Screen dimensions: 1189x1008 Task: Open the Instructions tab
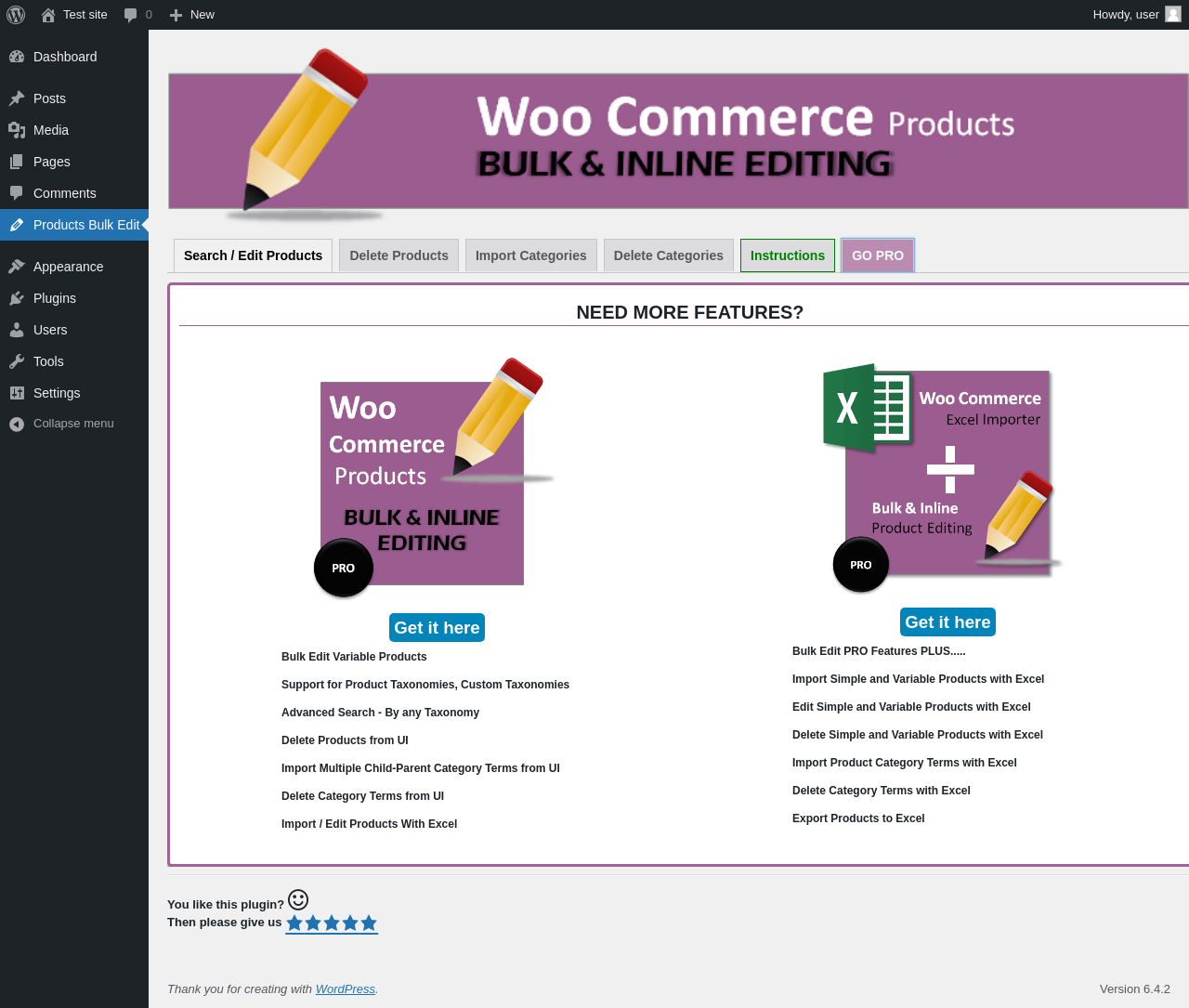788,255
